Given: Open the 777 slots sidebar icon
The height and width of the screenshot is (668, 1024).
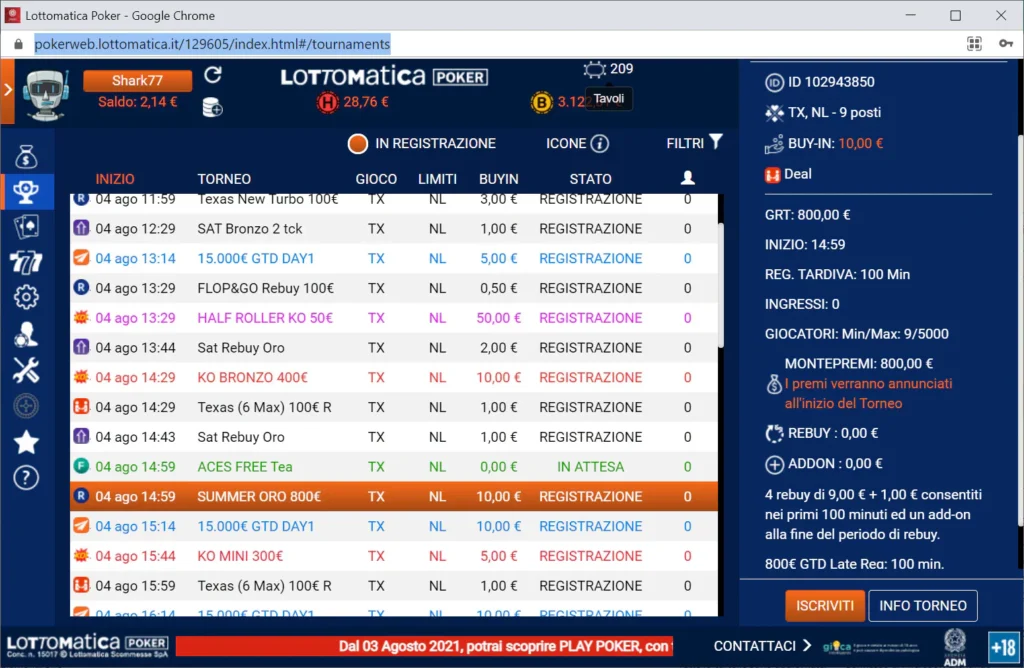Looking at the screenshot, I should [x=26, y=262].
